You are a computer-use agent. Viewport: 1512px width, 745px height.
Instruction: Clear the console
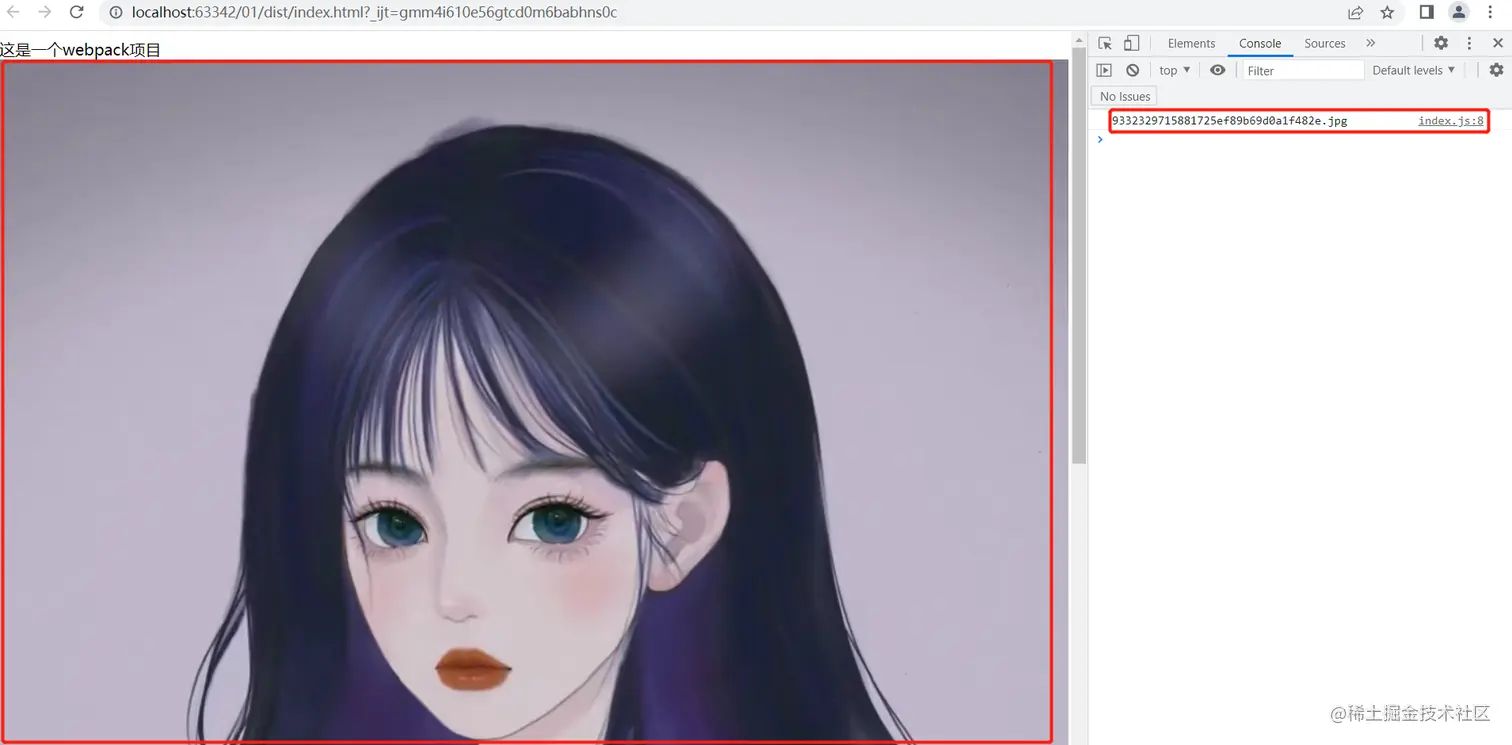tap(1133, 70)
